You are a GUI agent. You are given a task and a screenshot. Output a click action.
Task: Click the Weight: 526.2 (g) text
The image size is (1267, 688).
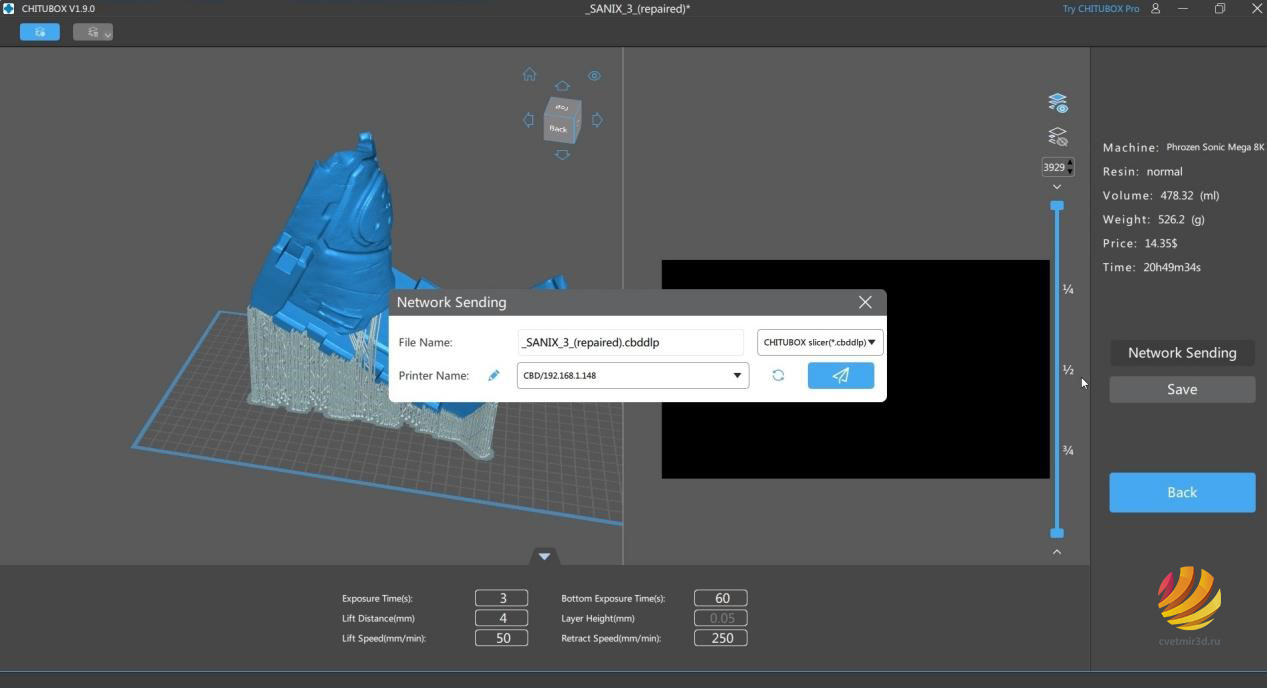point(1154,219)
